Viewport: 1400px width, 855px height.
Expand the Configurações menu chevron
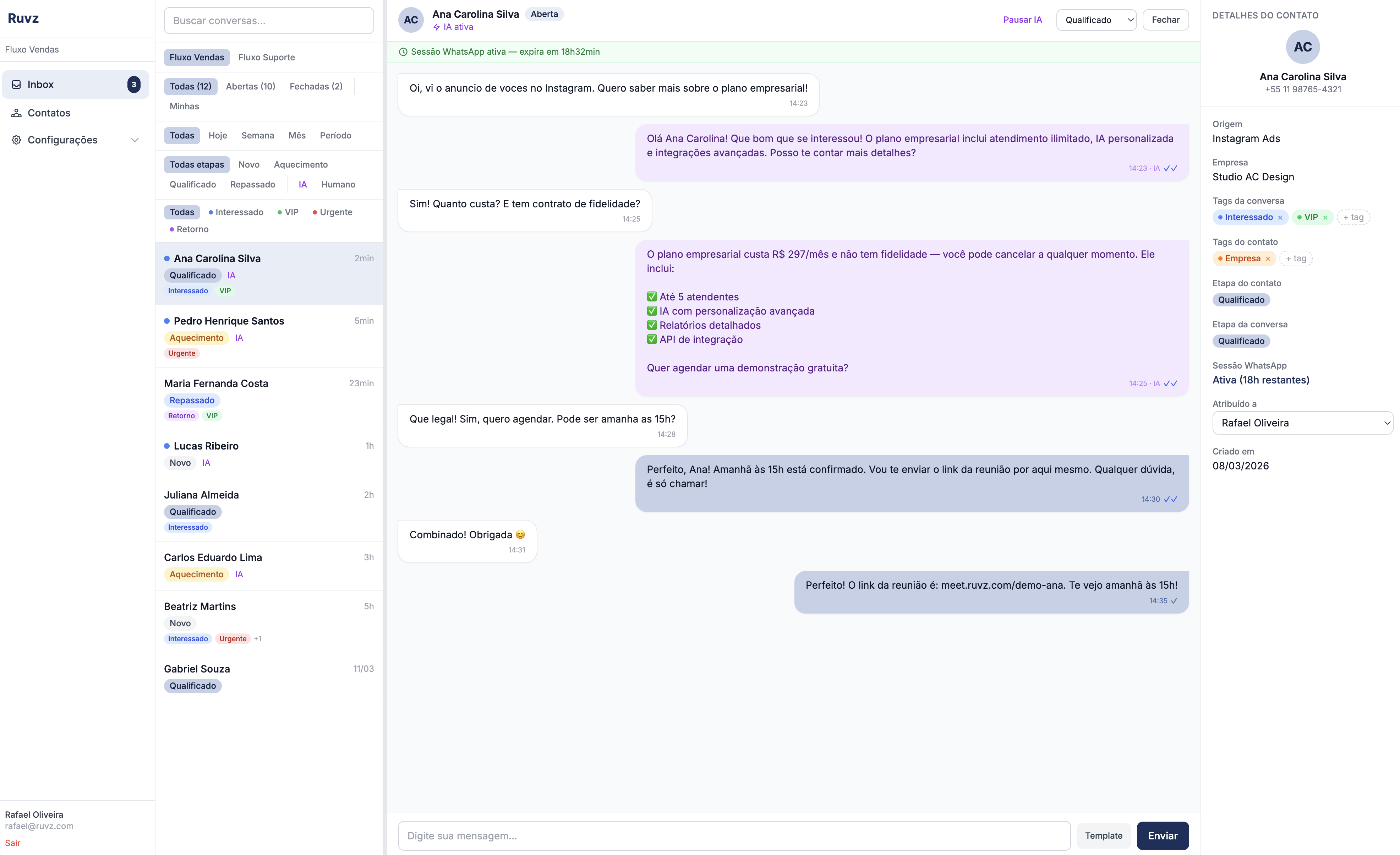click(135, 140)
